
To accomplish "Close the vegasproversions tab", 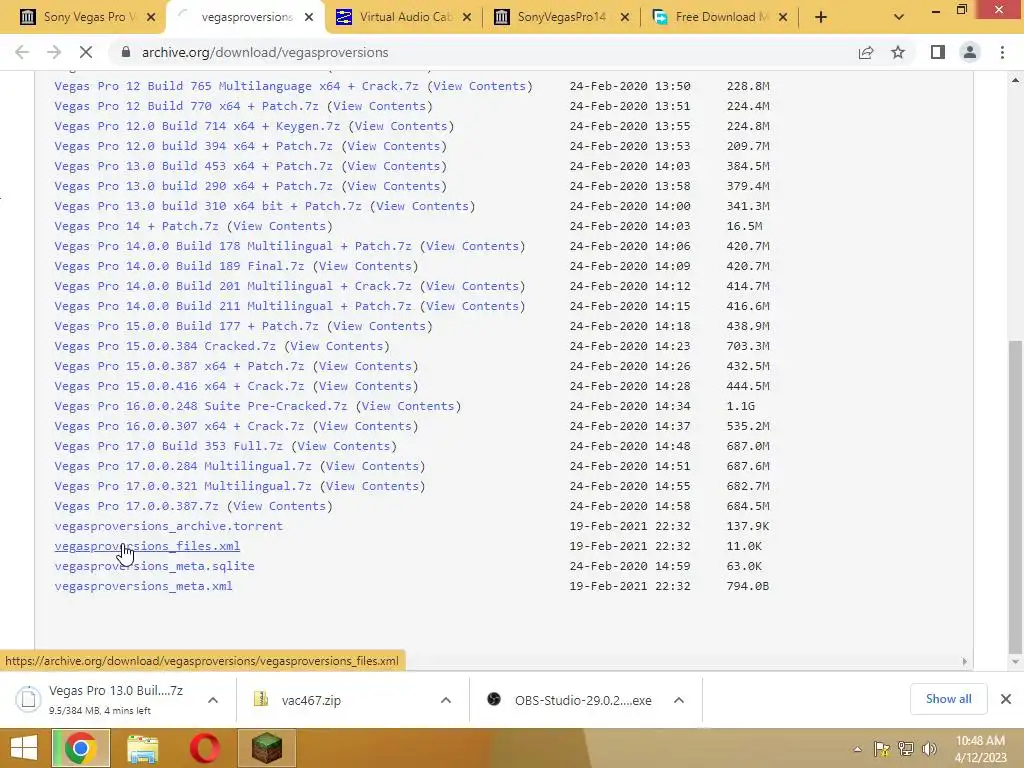I will pyautogui.click(x=309, y=17).
